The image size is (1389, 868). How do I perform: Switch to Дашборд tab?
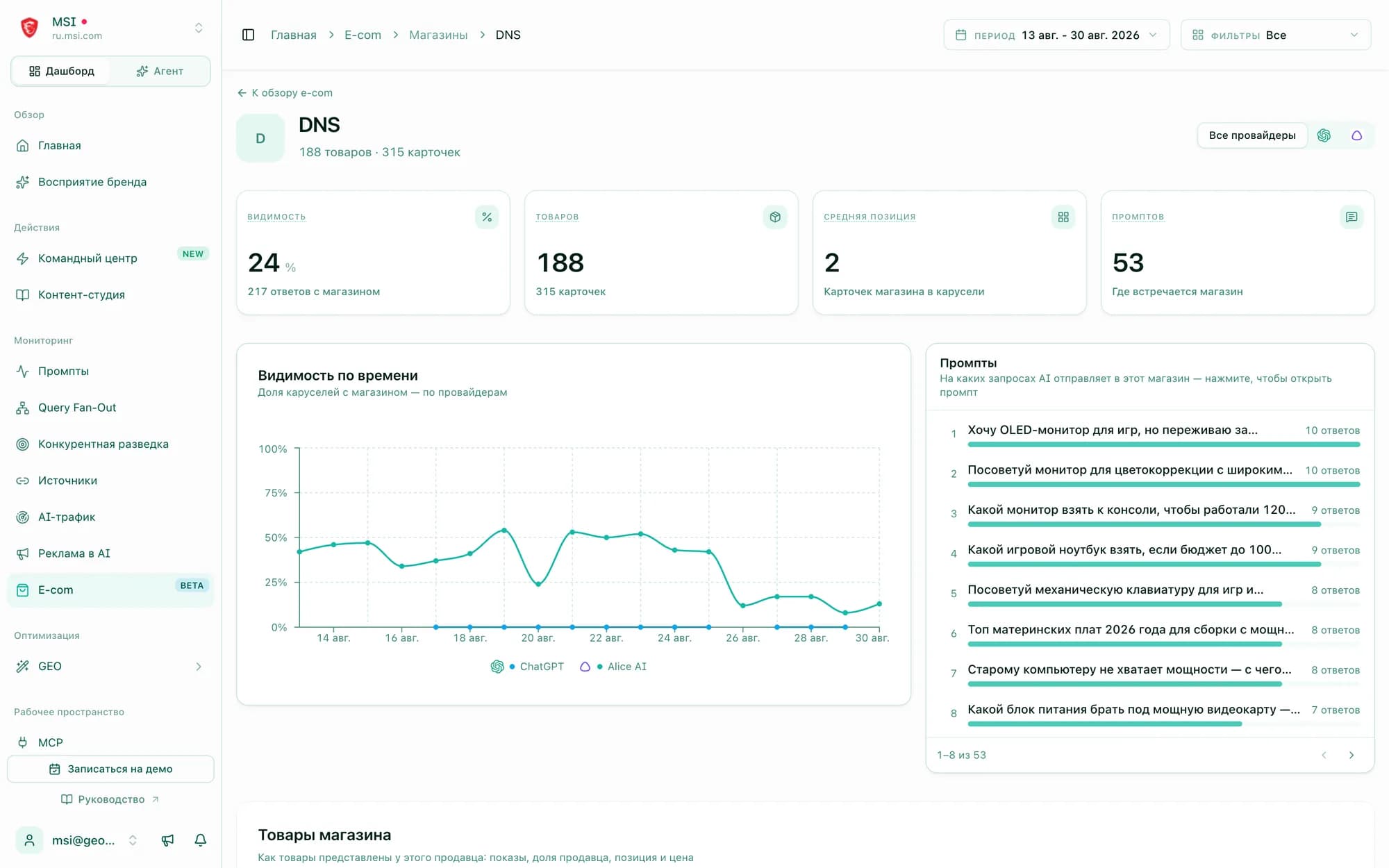61,71
